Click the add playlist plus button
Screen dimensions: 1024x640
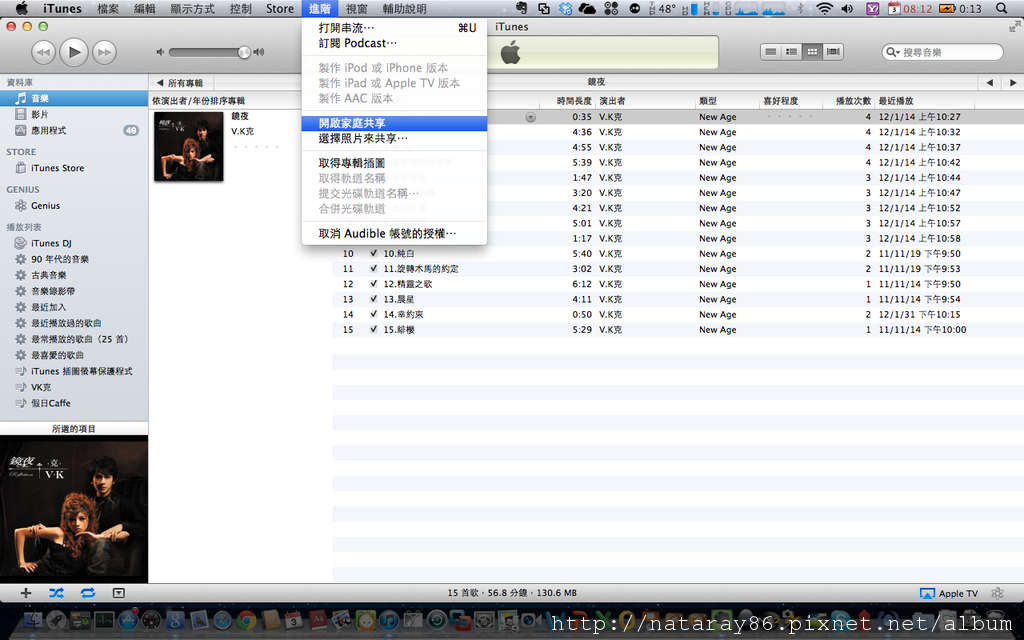[25, 593]
